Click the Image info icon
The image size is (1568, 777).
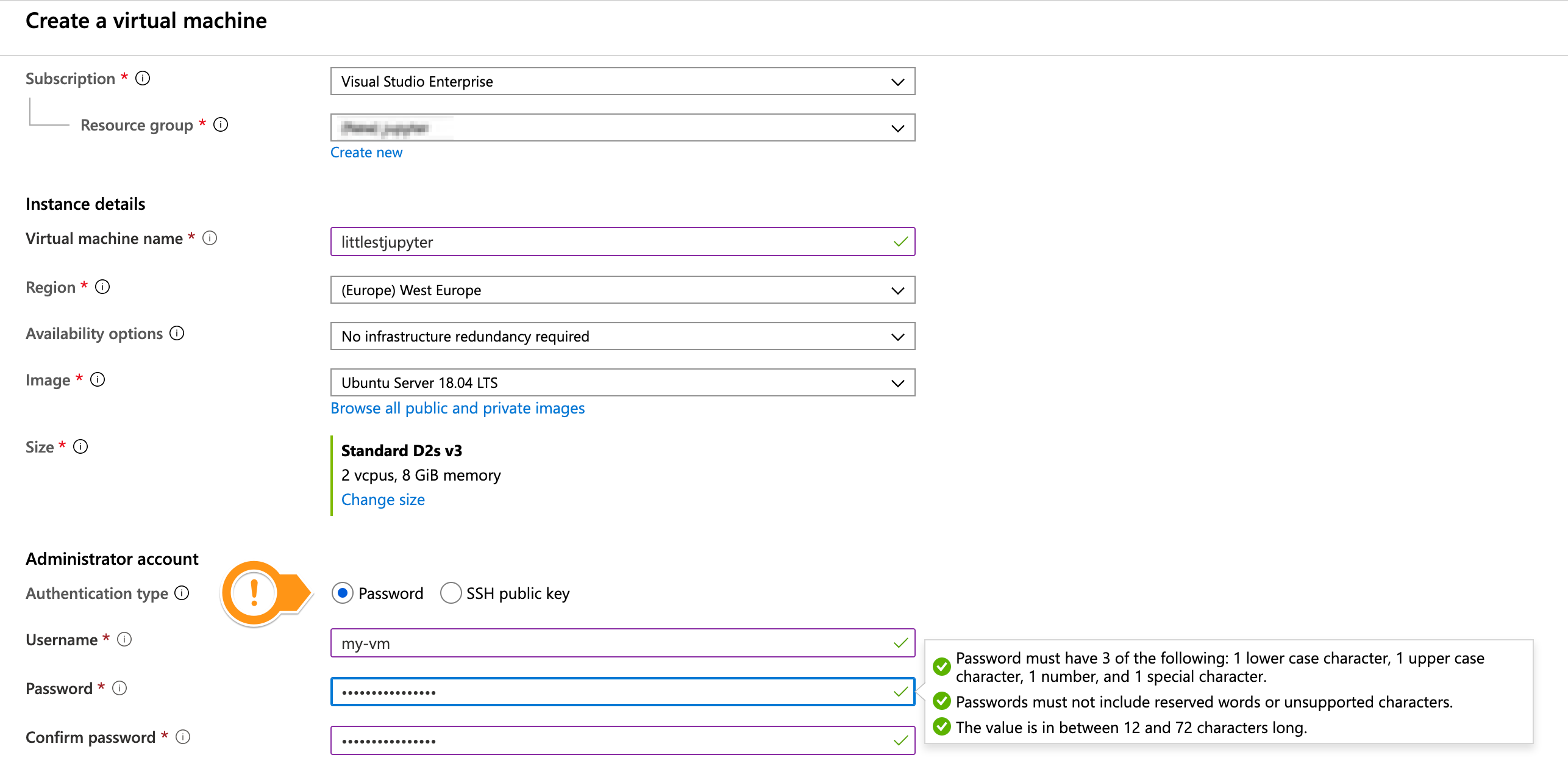coord(98,379)
